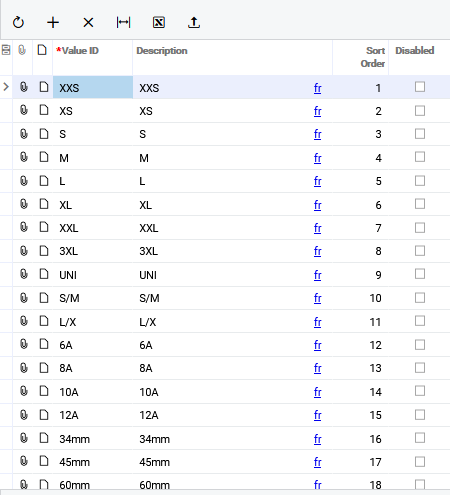Add a new row with plus icon
Viewport: 450px width, 495px height.
(53, 23)
